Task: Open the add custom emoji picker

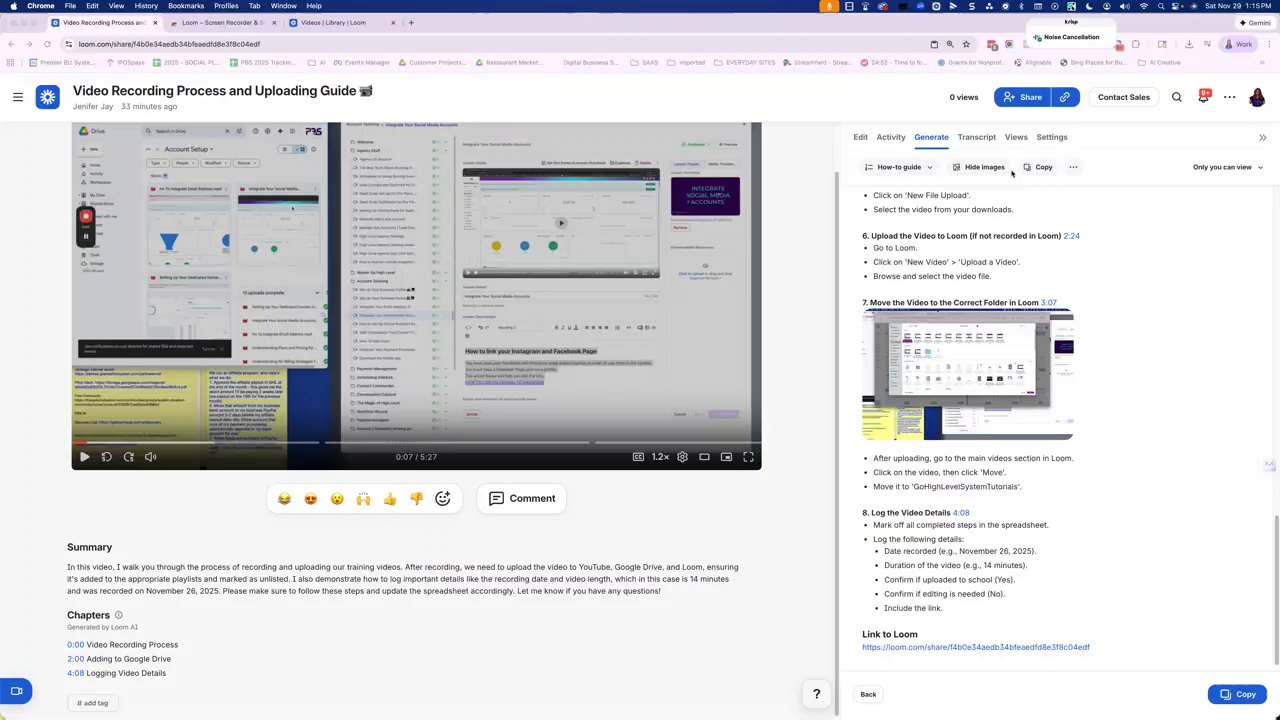Action: coord(443,498)
